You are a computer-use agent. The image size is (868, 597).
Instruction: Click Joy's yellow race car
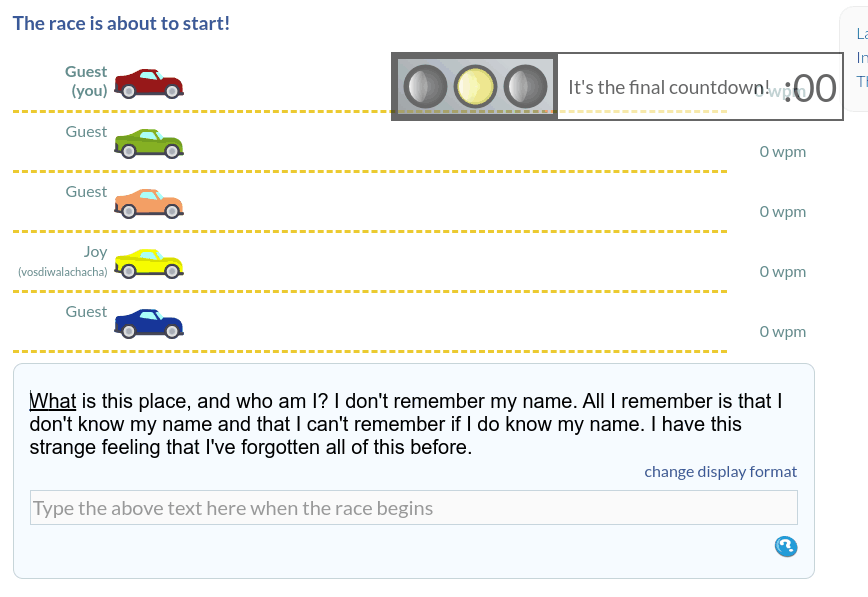pos(149,263)
